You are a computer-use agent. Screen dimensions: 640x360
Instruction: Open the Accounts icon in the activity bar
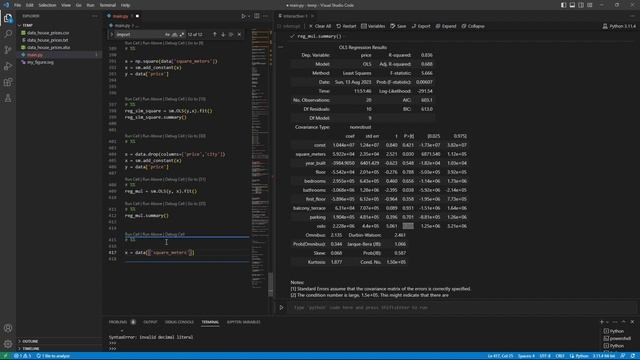click(x=8, y=328)
